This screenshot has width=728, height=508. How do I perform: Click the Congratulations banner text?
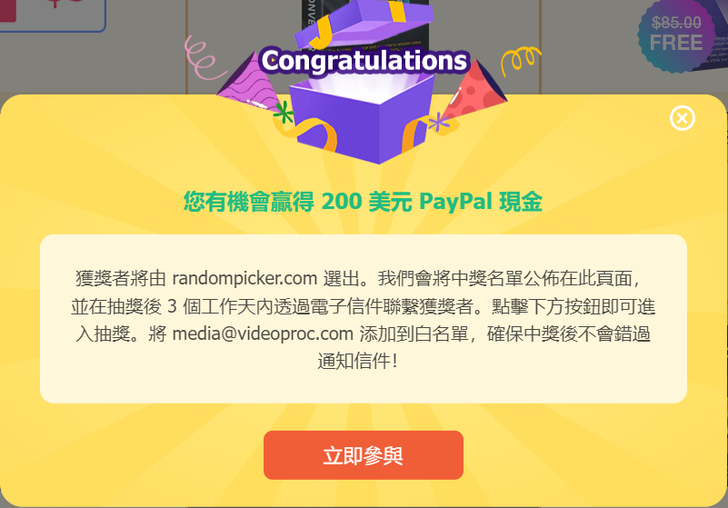(x=364, y=61)
